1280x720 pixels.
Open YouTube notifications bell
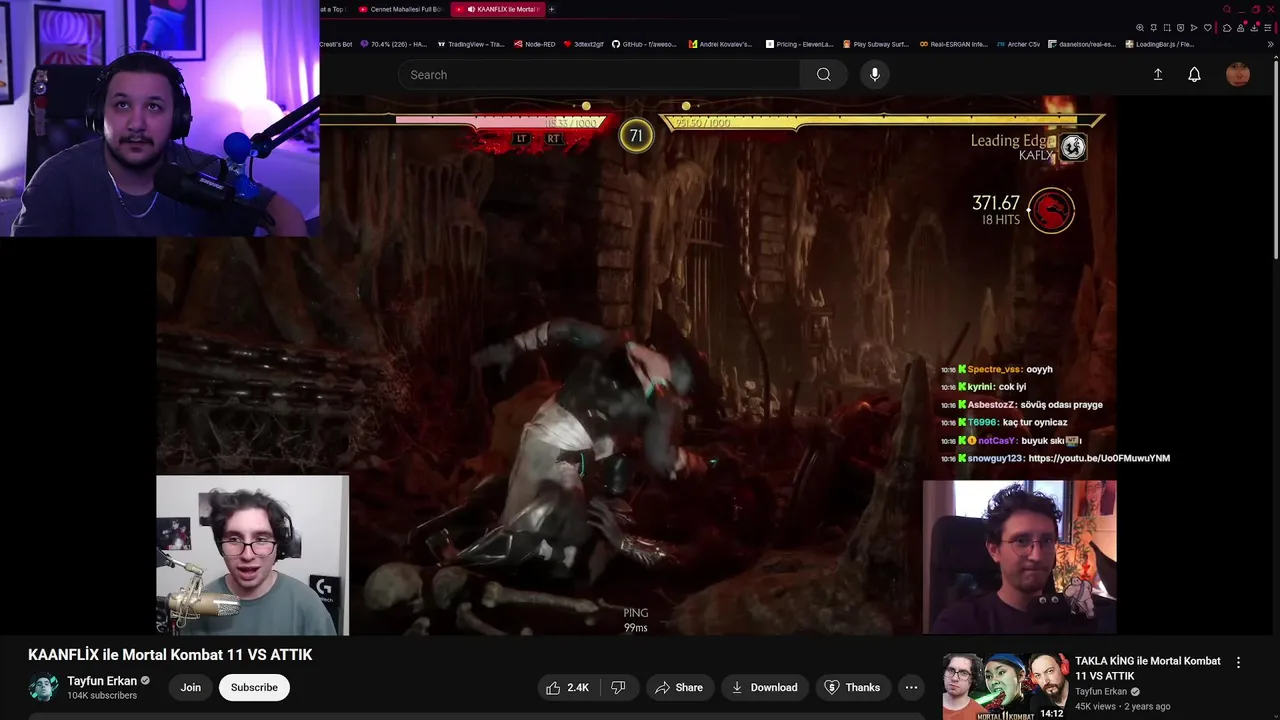click(1194, 74)
